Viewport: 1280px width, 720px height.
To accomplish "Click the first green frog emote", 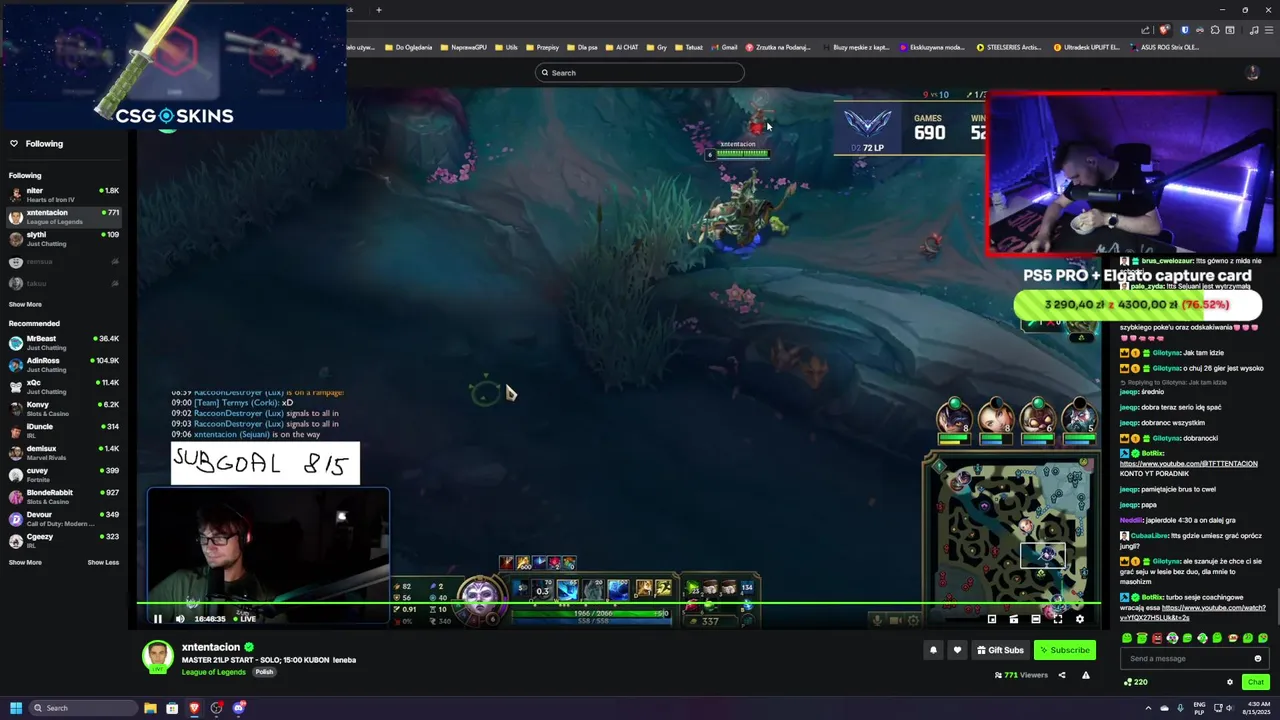I will (1127, 638).
